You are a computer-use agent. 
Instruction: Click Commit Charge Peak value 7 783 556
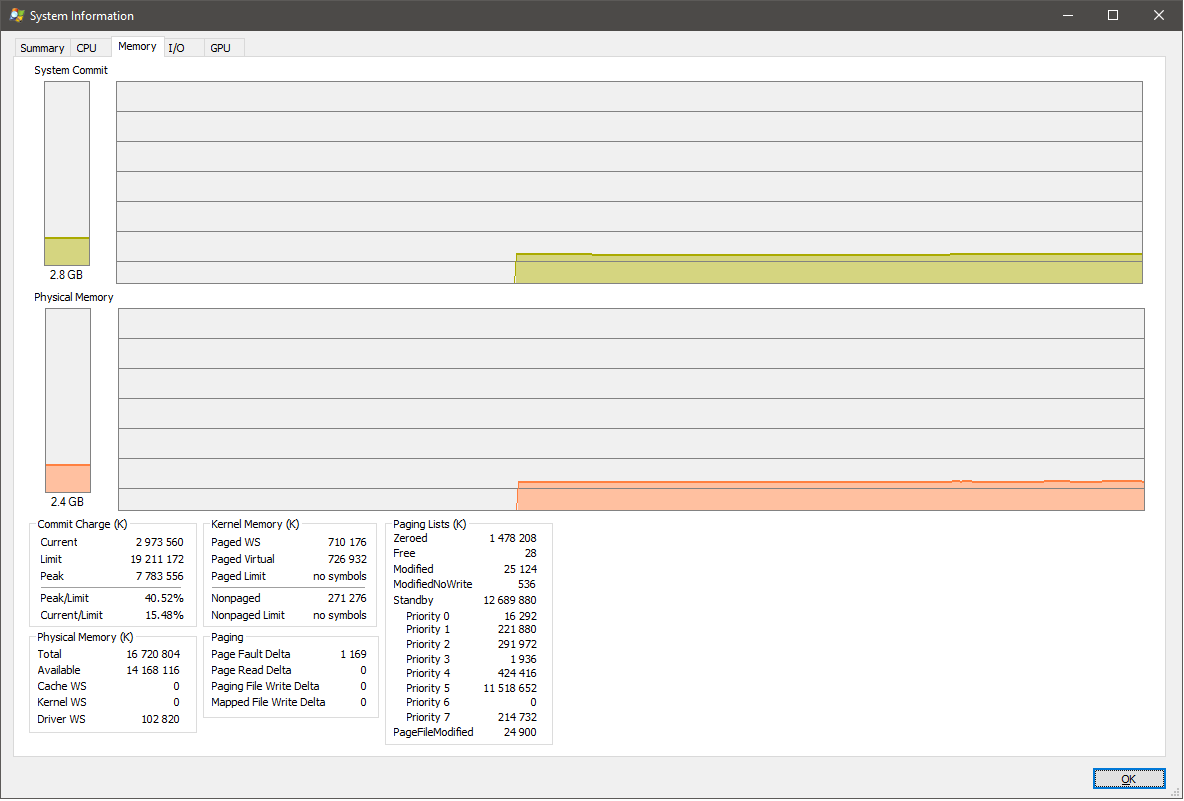tap(160, 576)
